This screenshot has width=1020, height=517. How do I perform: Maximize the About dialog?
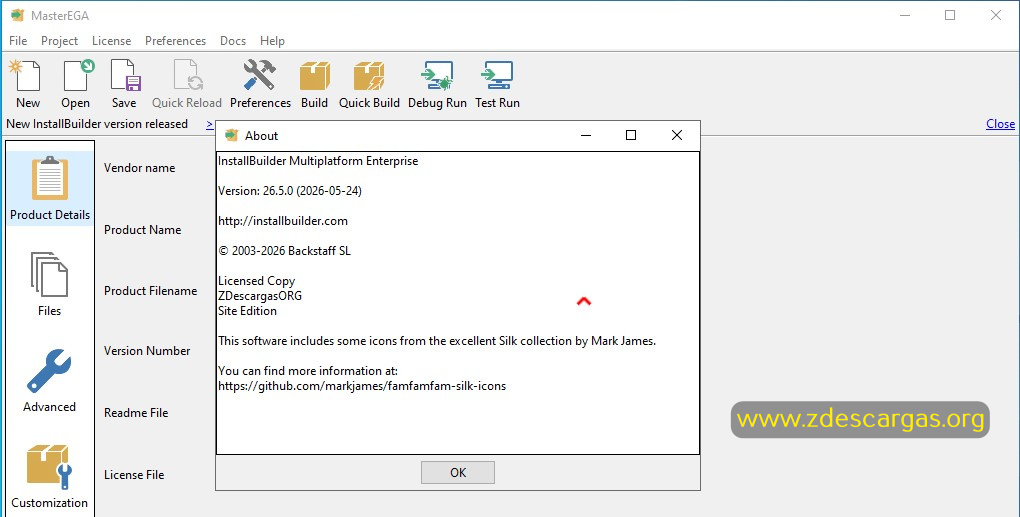(x=630, y=135)
